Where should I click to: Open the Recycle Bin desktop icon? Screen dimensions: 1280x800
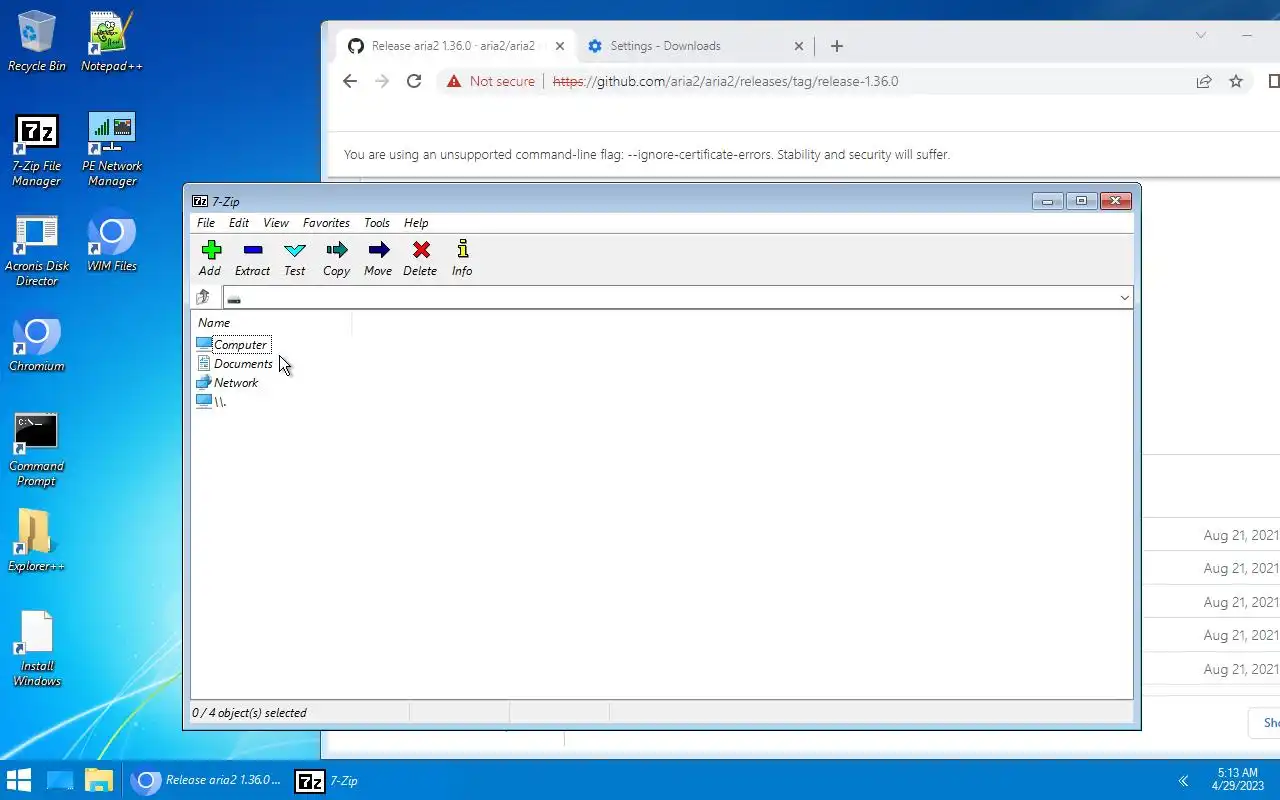pos(37,41)
